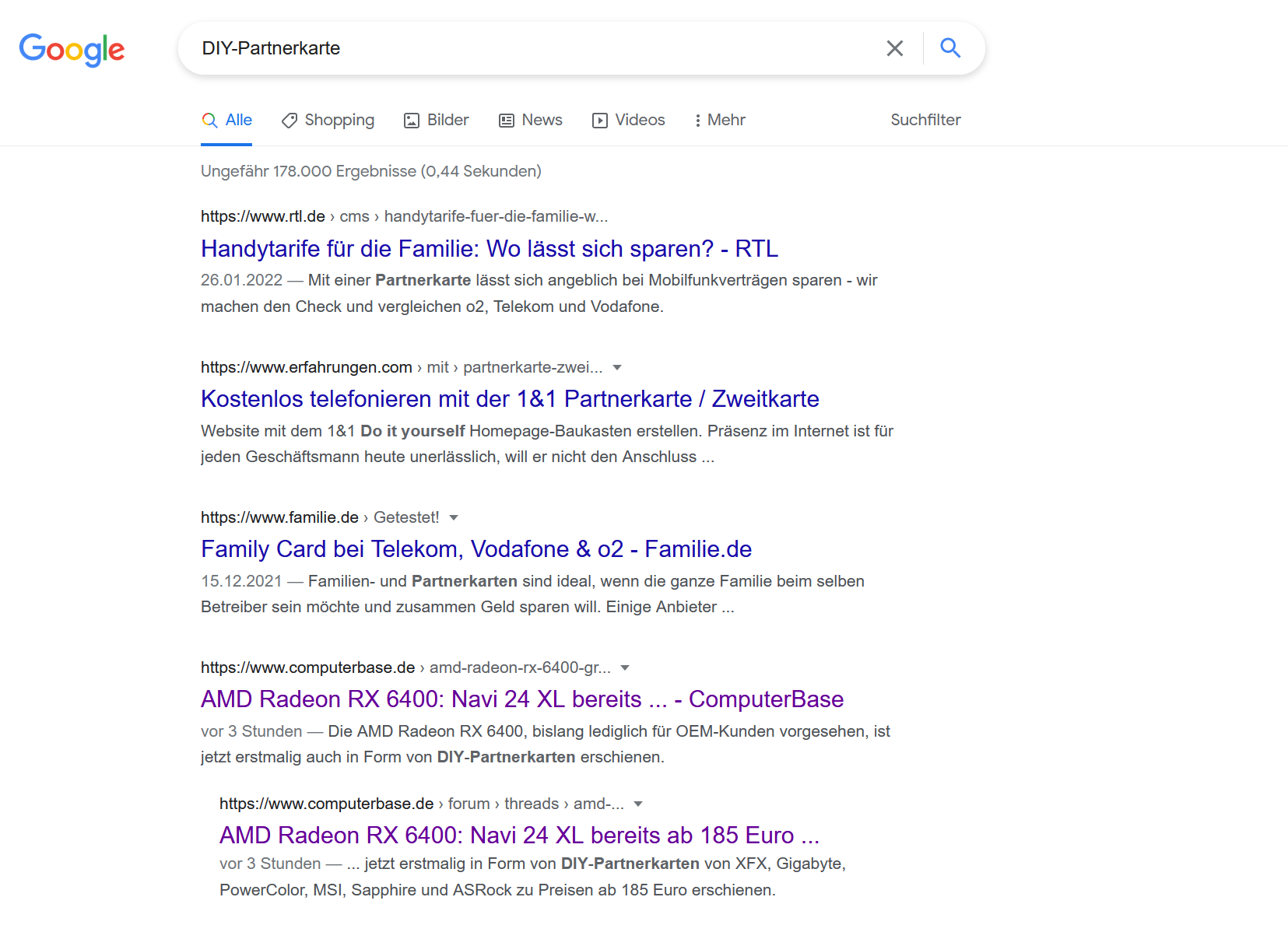
Task: Expand the erfahrungen.com result dropdown arrow
Action: tap(617, 367)
